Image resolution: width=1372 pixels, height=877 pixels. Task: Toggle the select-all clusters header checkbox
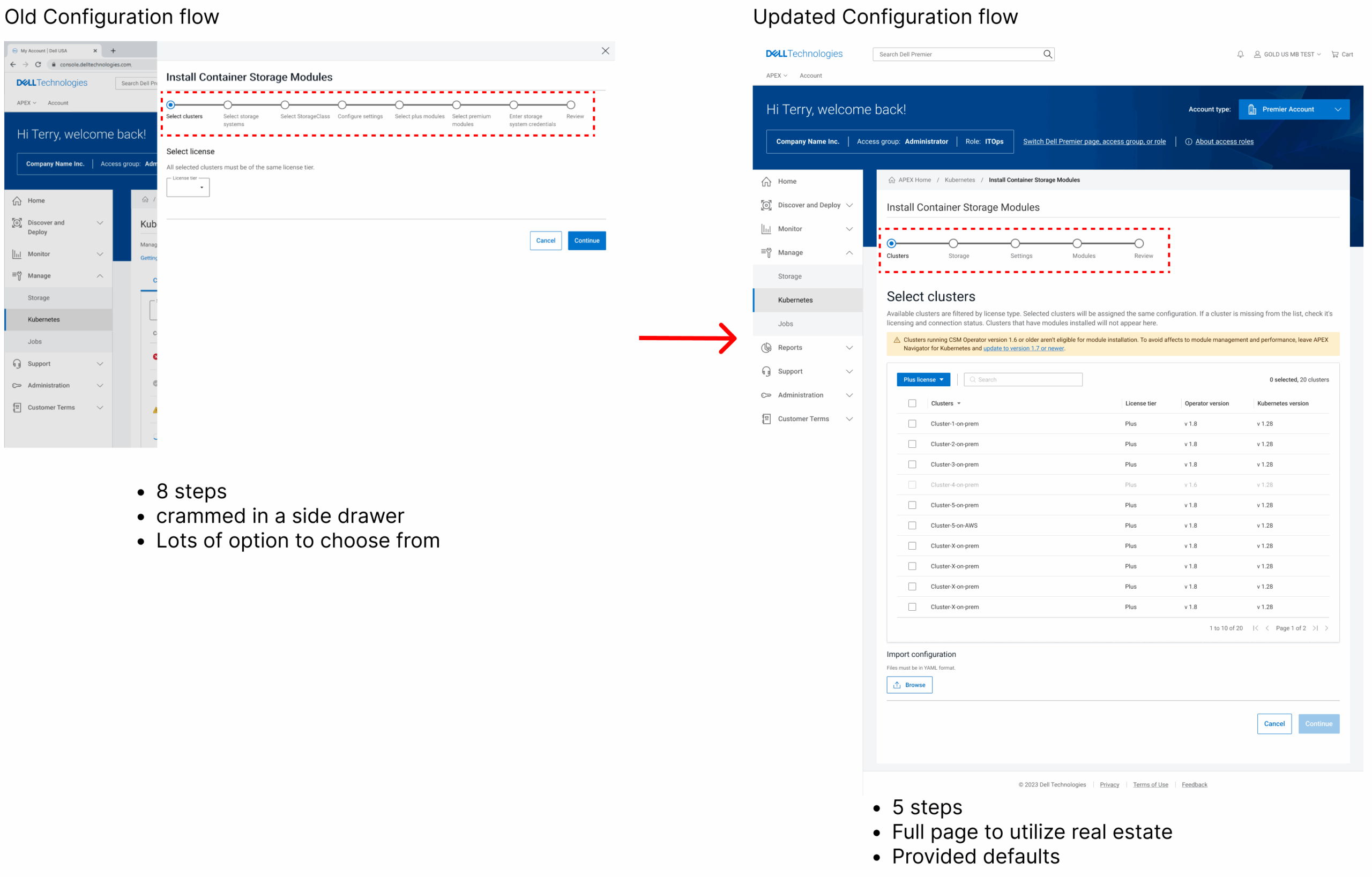point(912,403)
